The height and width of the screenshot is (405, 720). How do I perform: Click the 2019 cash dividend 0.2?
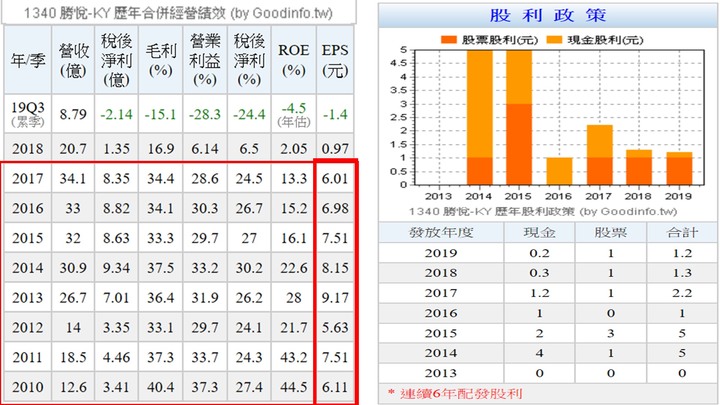pos(540,253)
